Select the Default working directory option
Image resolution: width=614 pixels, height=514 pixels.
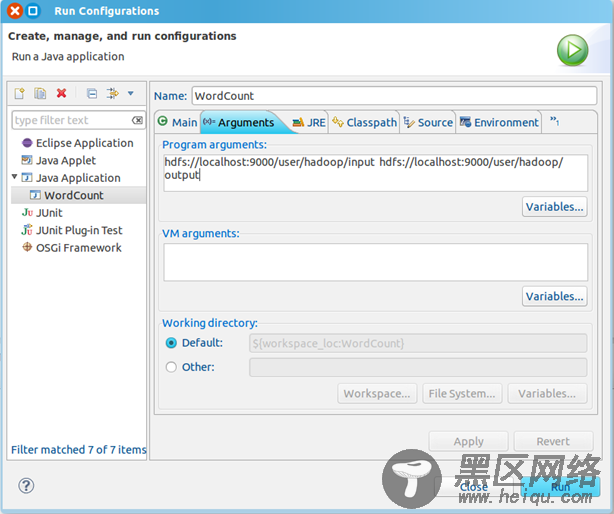171,343
